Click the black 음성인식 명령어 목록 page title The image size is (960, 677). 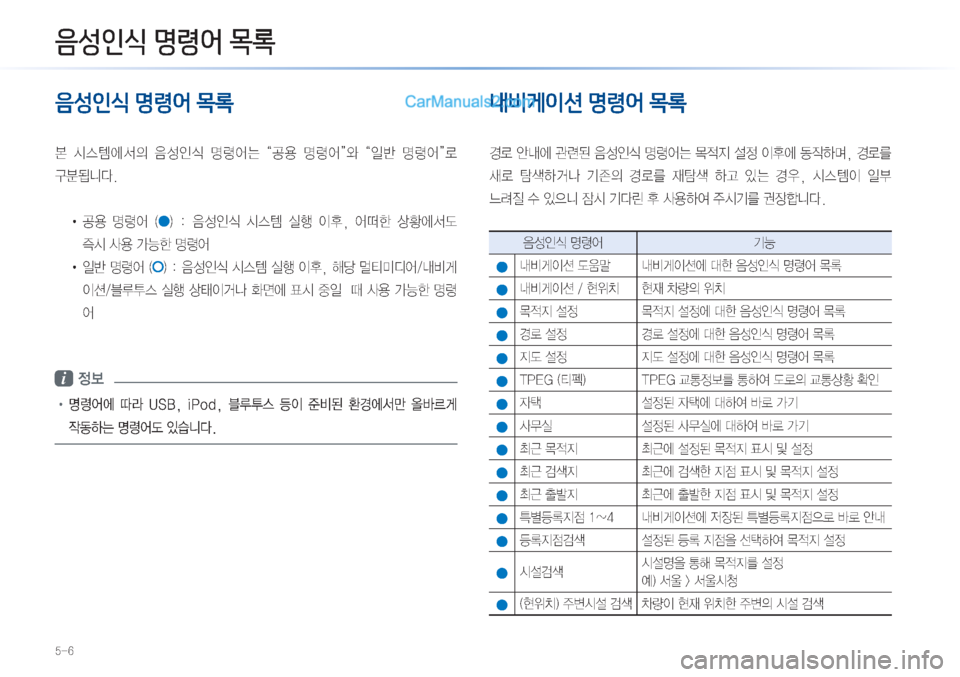[x=165, y=42]
